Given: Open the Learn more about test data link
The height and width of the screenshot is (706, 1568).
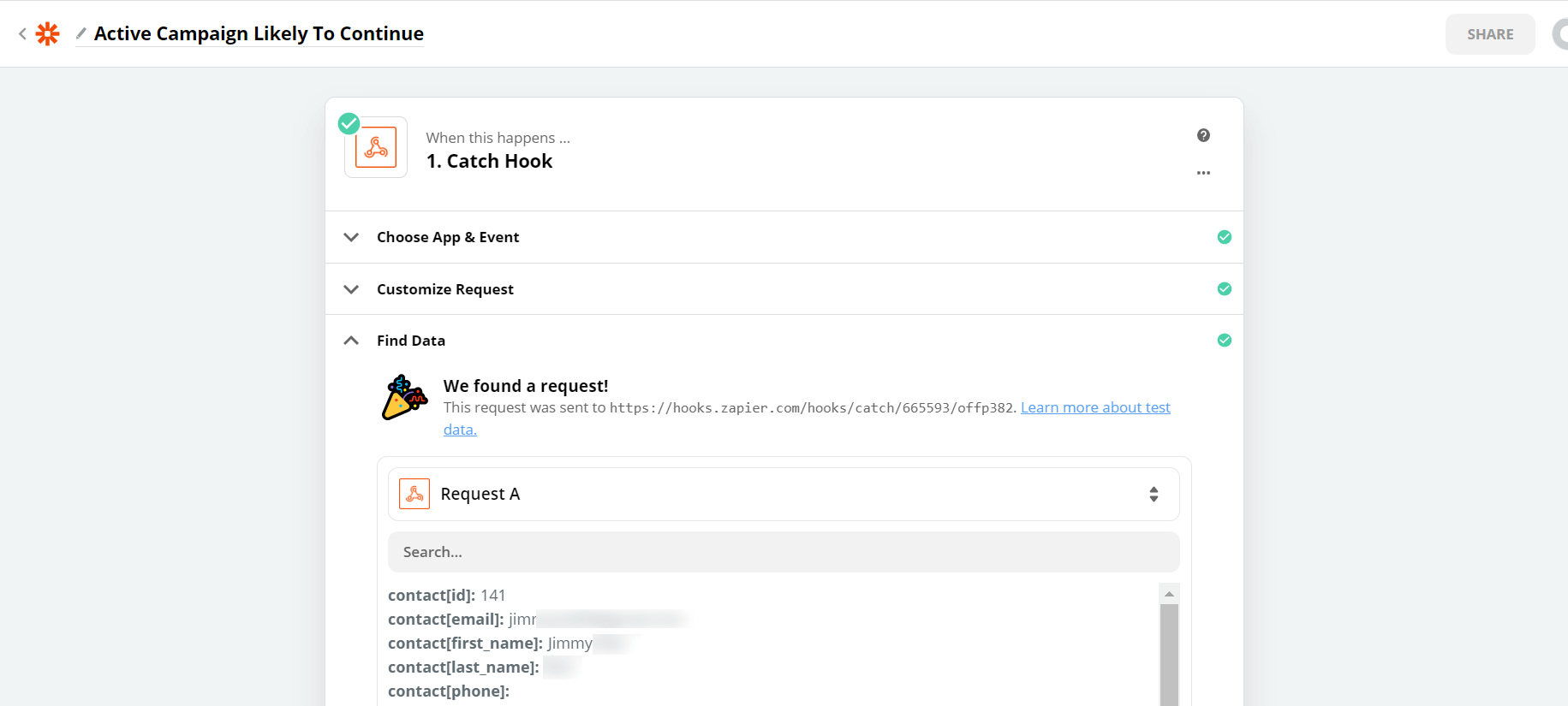Looking at the screenshot, I should click(1094, 408).
